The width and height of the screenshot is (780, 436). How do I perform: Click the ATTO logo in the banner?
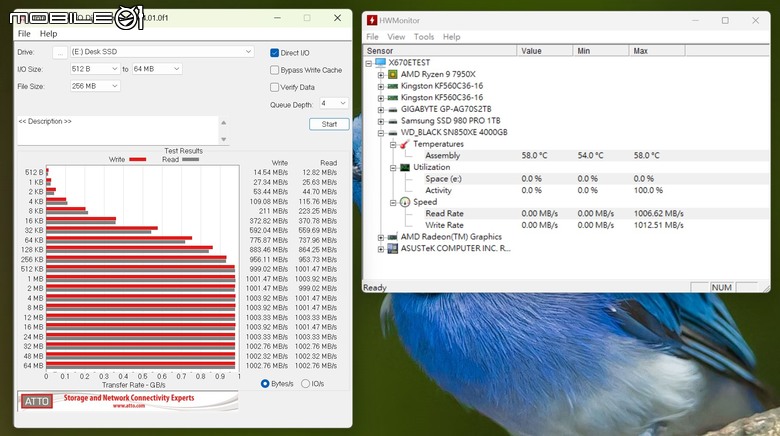37,401
